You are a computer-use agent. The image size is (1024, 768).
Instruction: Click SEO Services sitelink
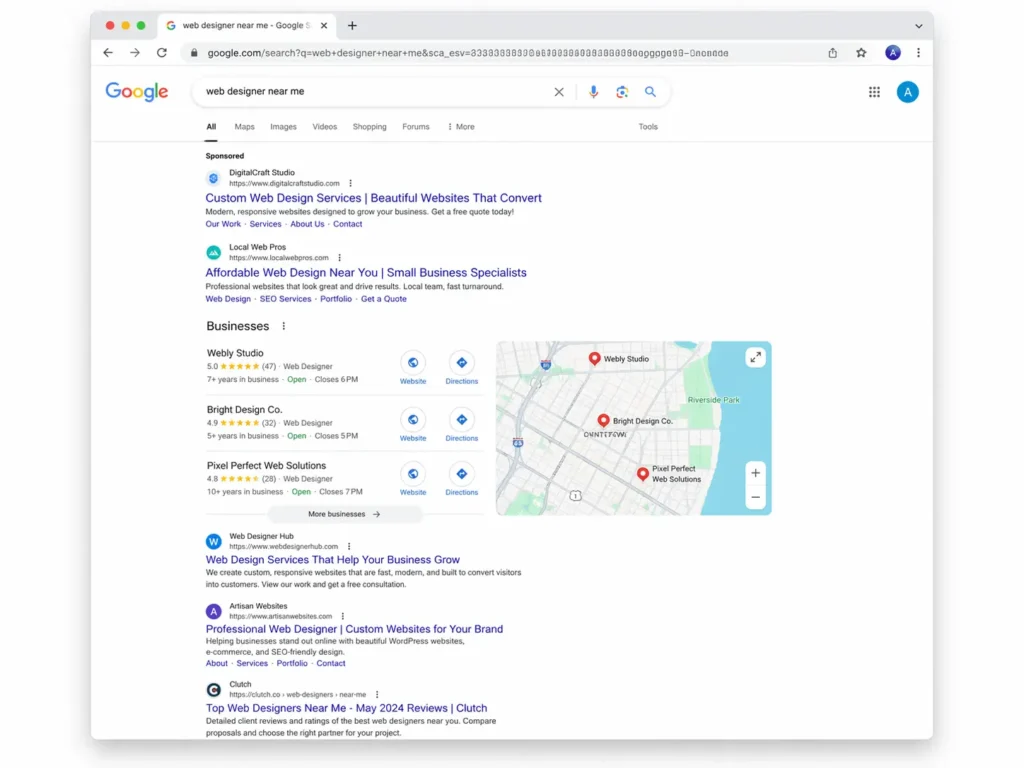tap(285, 298)
